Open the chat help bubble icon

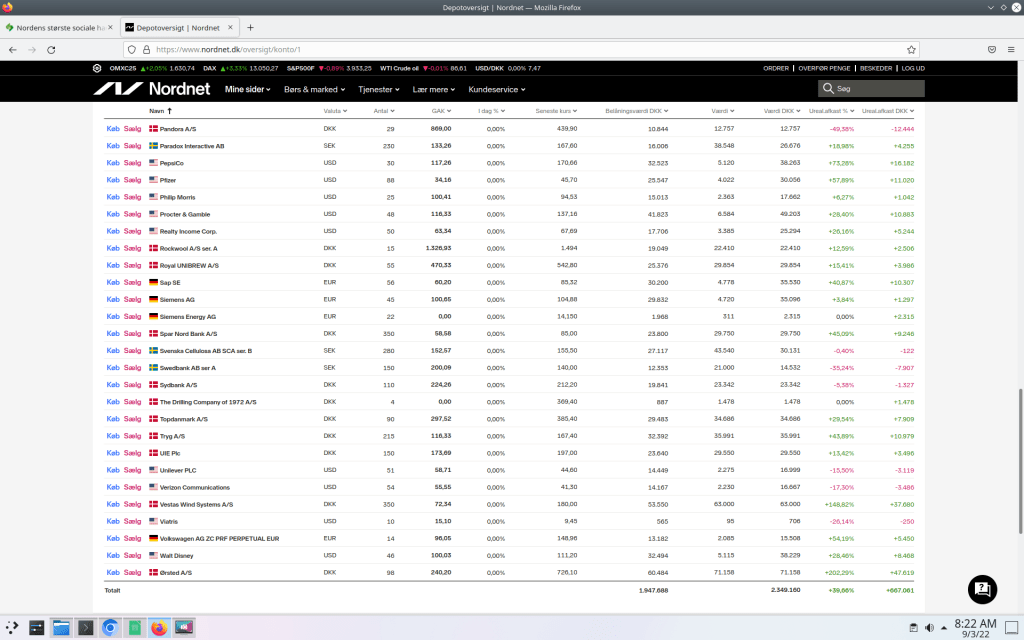[982, 589]
